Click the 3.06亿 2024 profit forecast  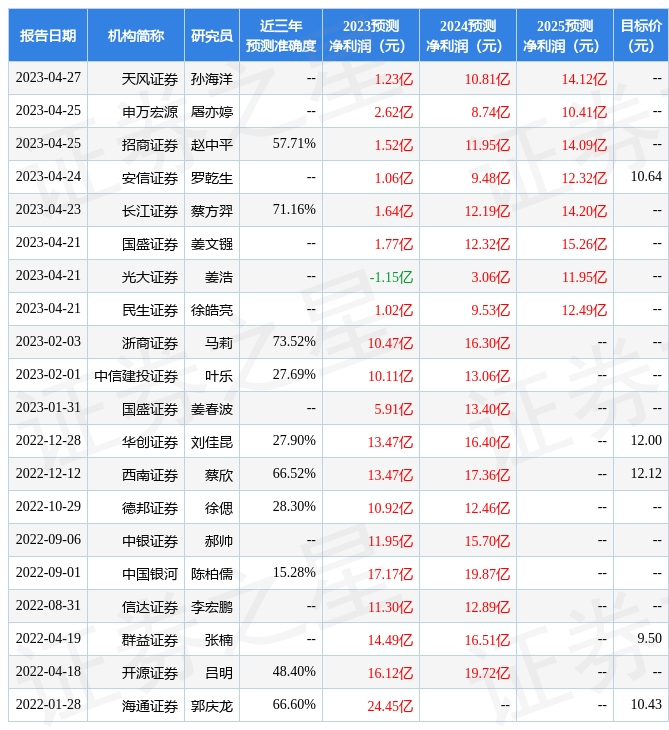(x=491, y=277)
